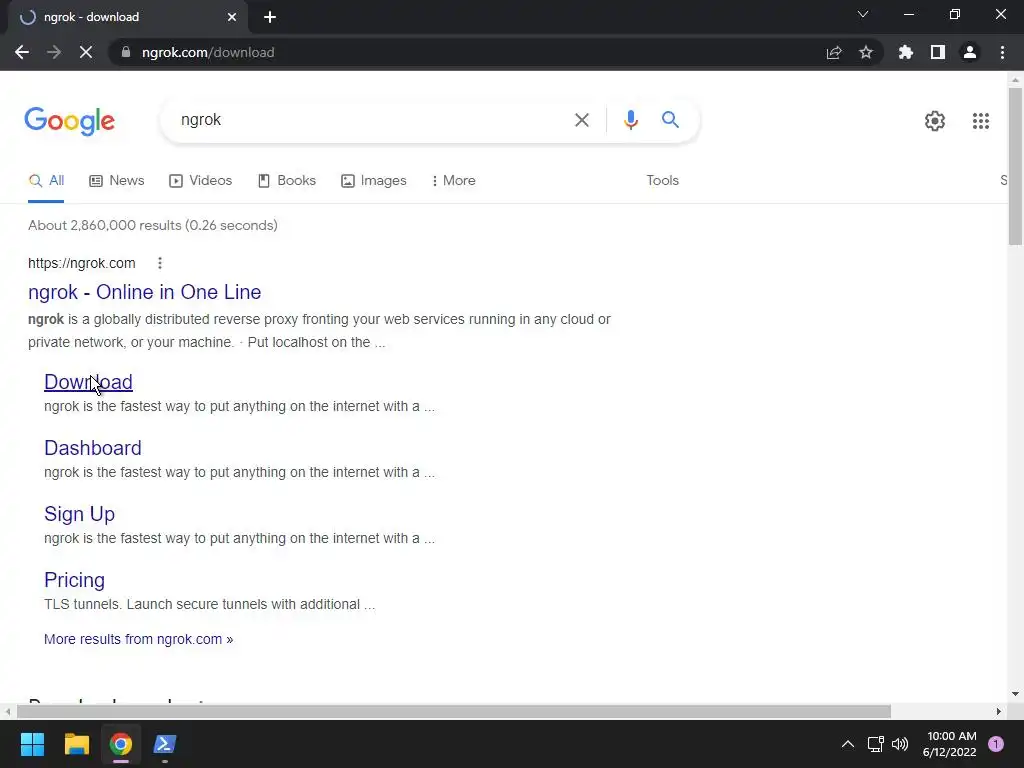Open PowerShell from the taskbar
Image resolution: width=1024 pixels, height=768 pixels.
[x=165, y=744]
